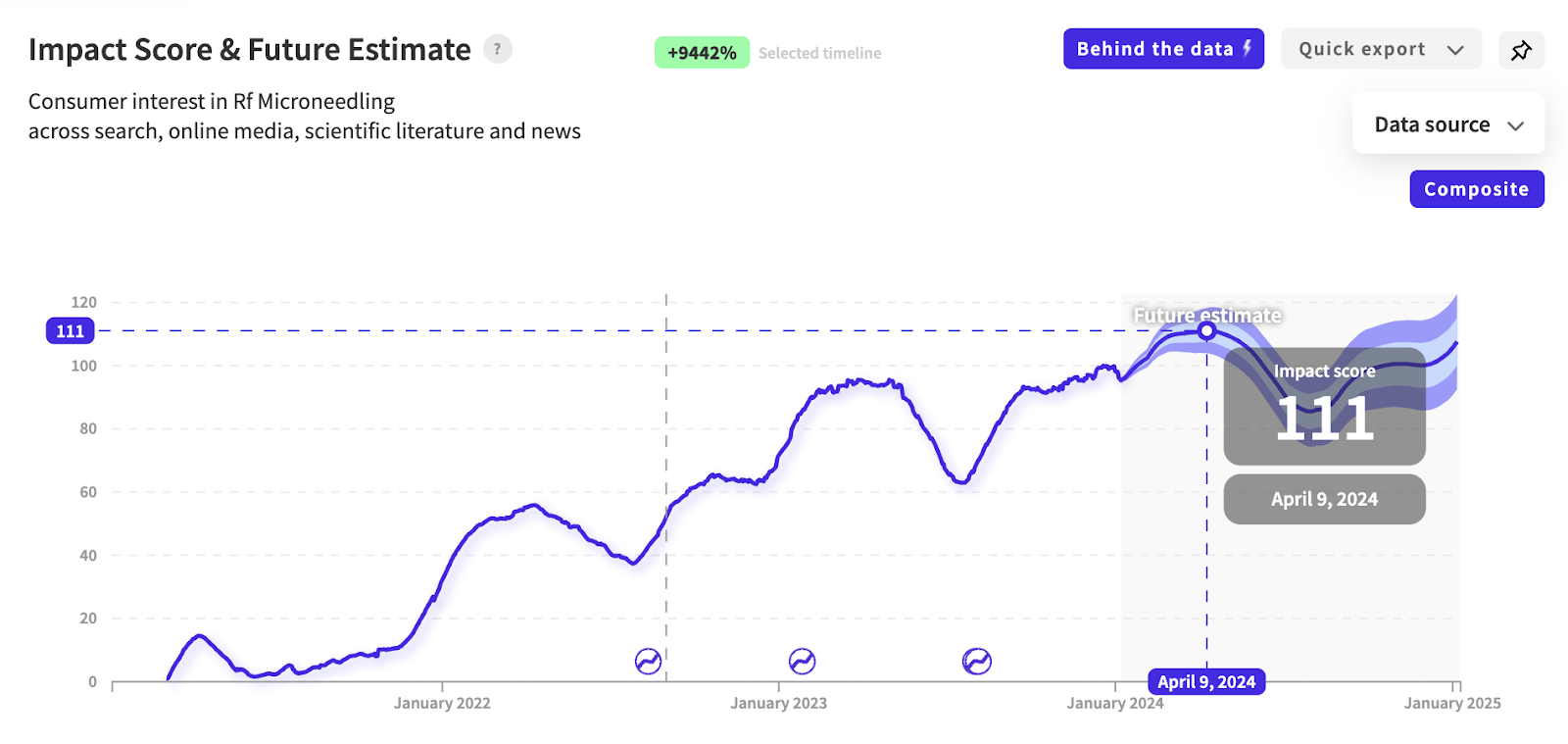Screen dimensions: 1568x744
Task: Select the Composite data source
Action: [x=1476, y=189]
